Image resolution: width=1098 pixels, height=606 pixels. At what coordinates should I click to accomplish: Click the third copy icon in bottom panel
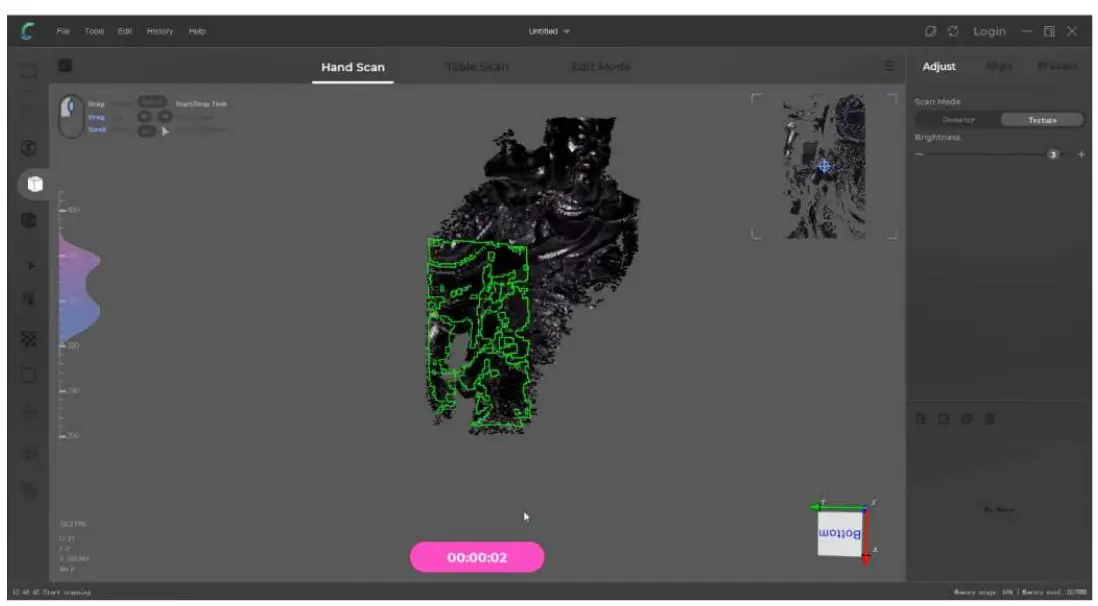pyautogui.click(x=966, y=419)
